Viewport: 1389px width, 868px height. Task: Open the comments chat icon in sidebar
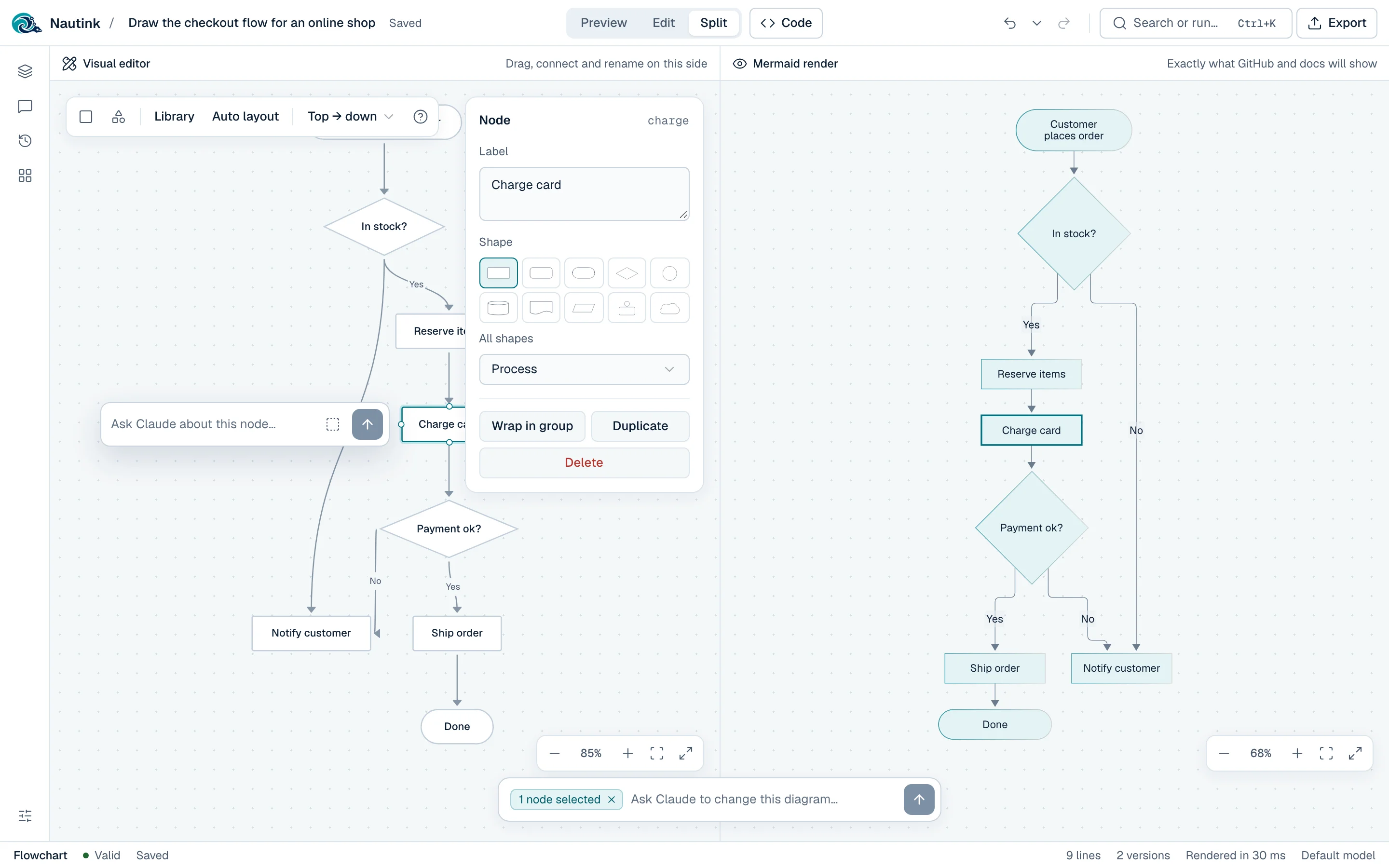point(25,106)
